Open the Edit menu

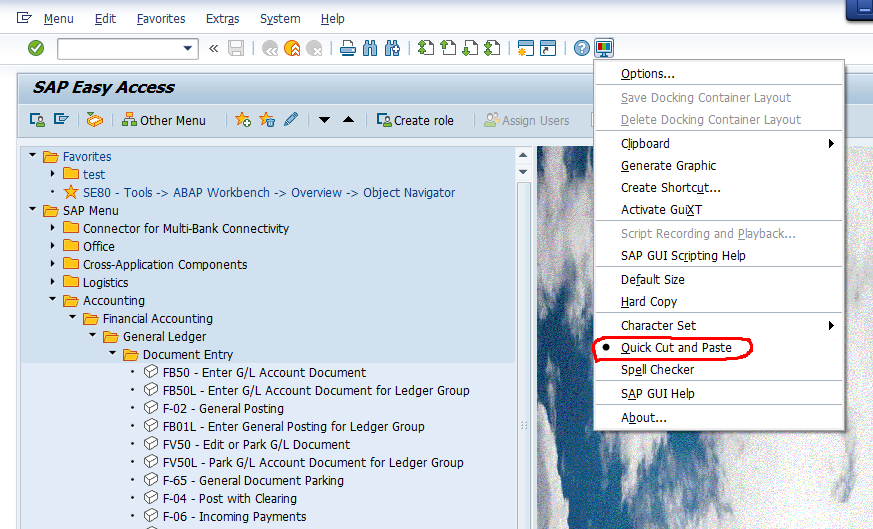tap(105, 18)
